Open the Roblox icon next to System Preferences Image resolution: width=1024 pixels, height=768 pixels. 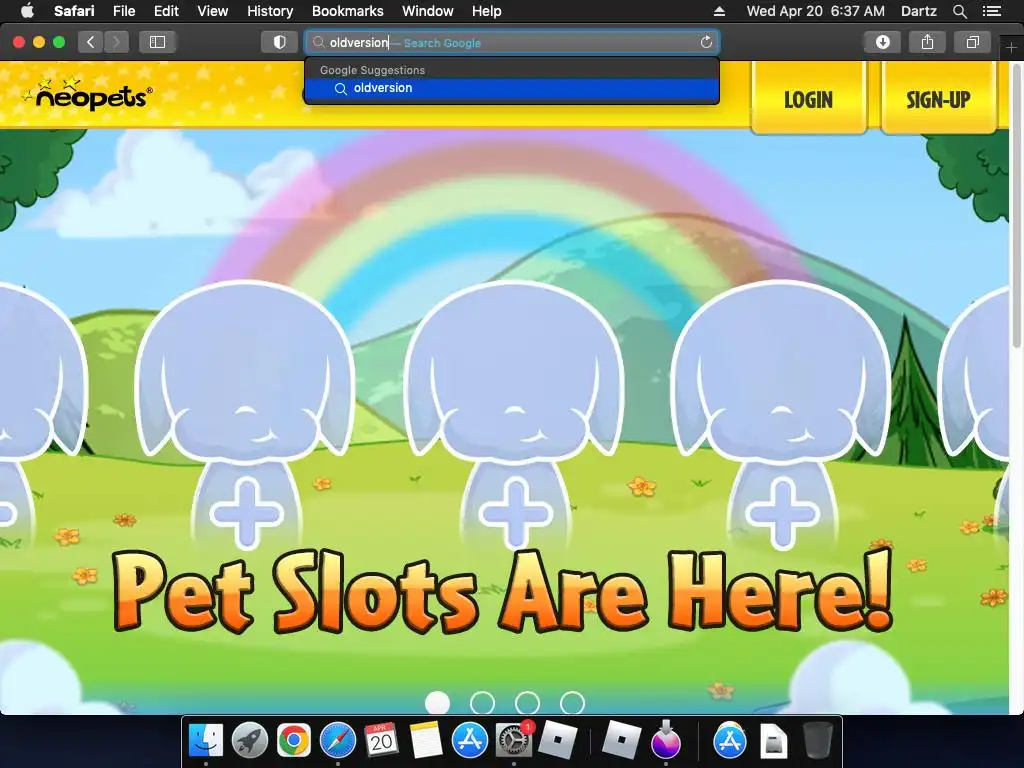click(558, 740)
